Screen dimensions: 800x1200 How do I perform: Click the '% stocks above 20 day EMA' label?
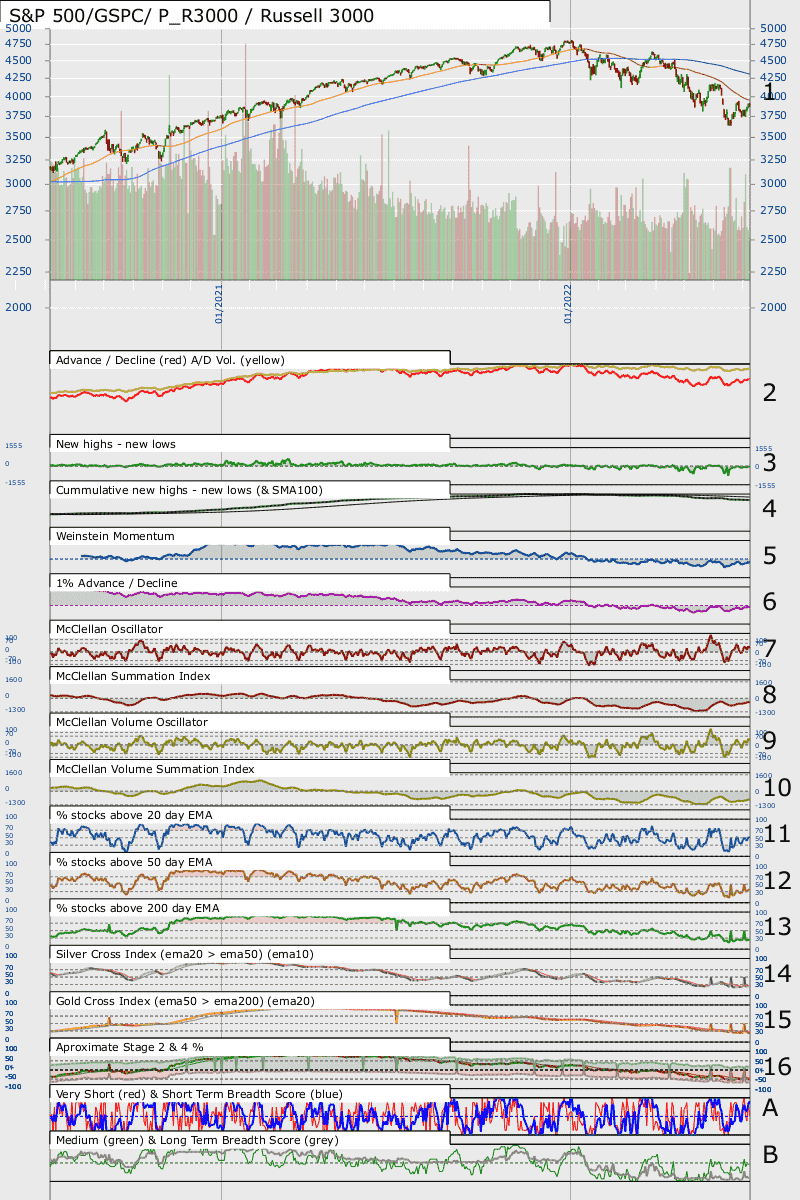(x=134, y=815)
